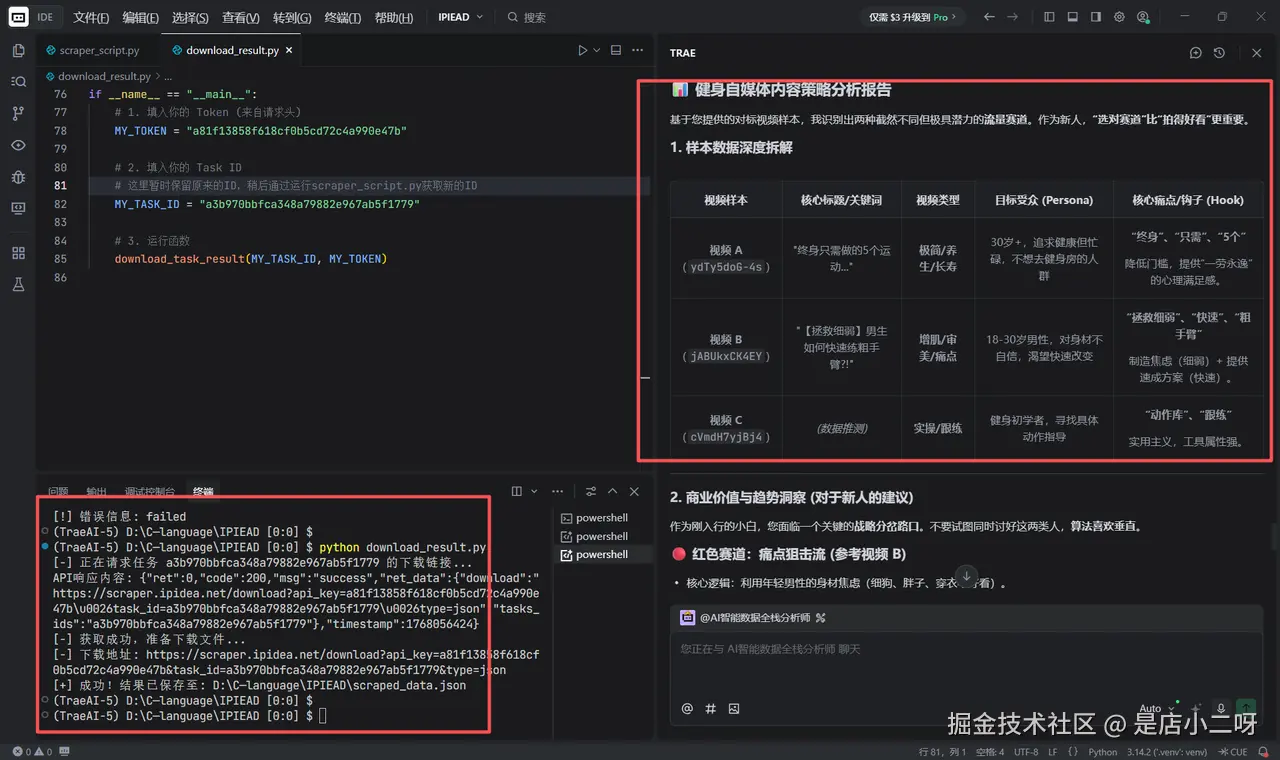Click the microphone voice input button
The width and height of the screenshot is (1280, 760).
1220,708
